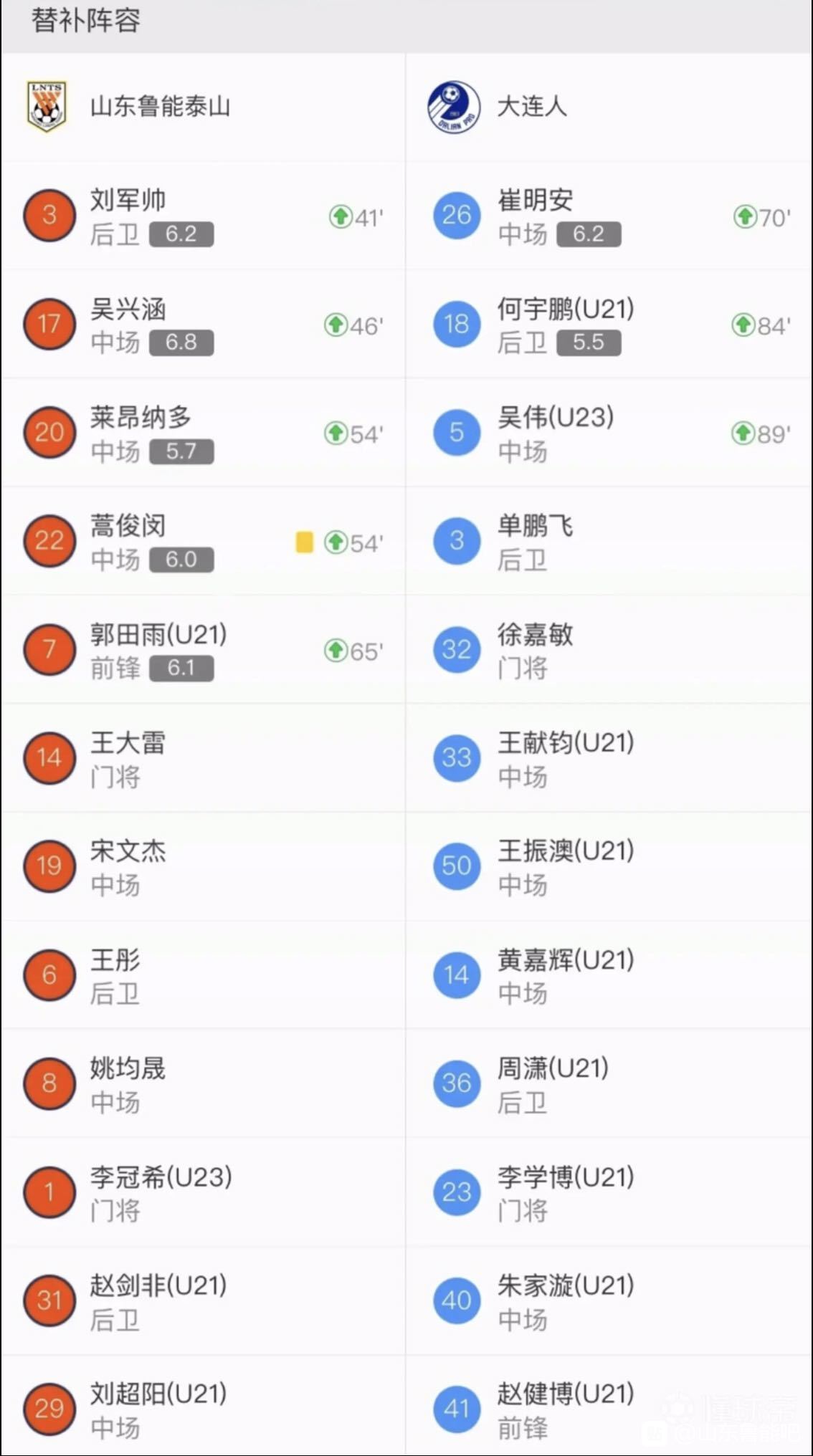Open the 大连人 team name
This screenshot has height=1456, width=813.
point(532,107)
